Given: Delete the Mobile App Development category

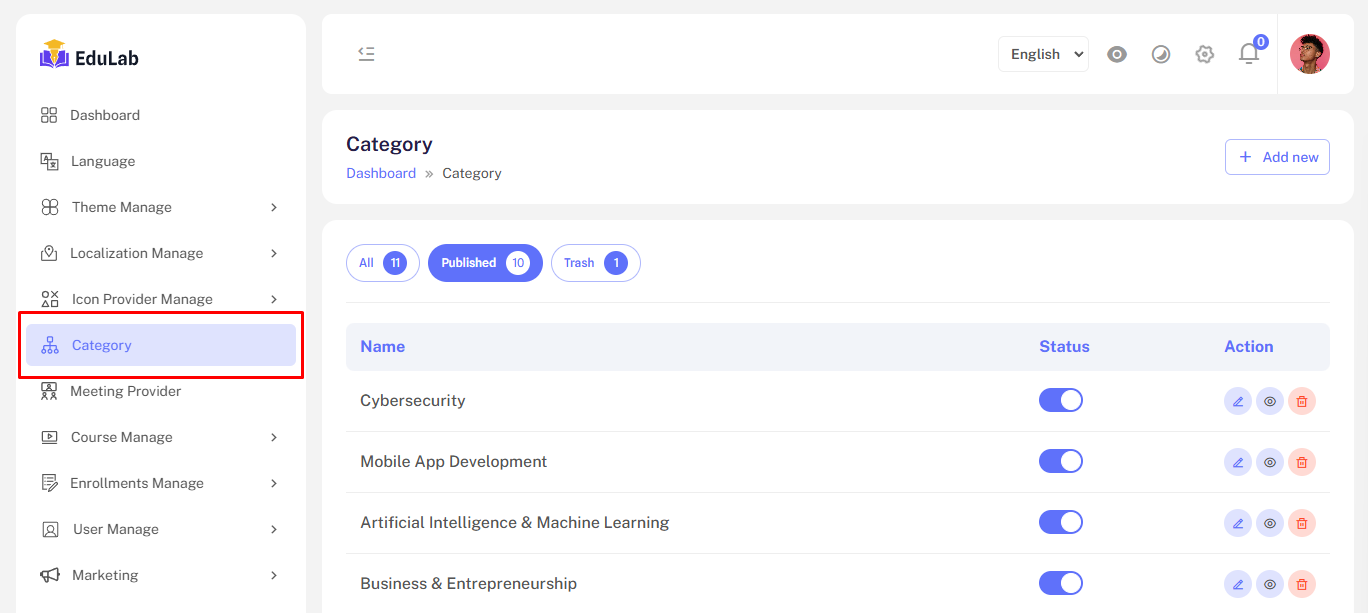Looking at the screenshot, I should click(x=1302, y=462).
